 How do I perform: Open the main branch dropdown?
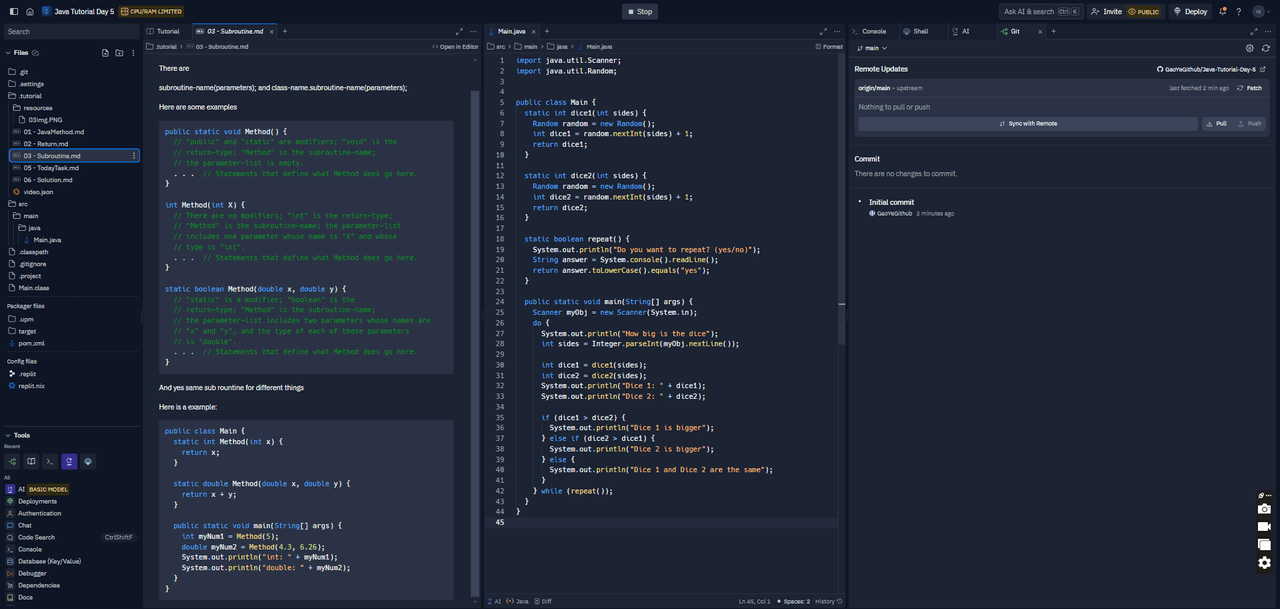(872, 48)
